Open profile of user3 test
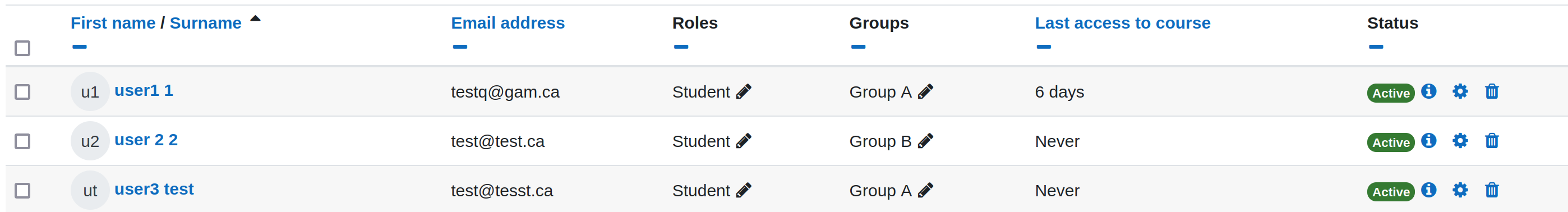This screenshot has width=1568, height=212. point(154,190)
